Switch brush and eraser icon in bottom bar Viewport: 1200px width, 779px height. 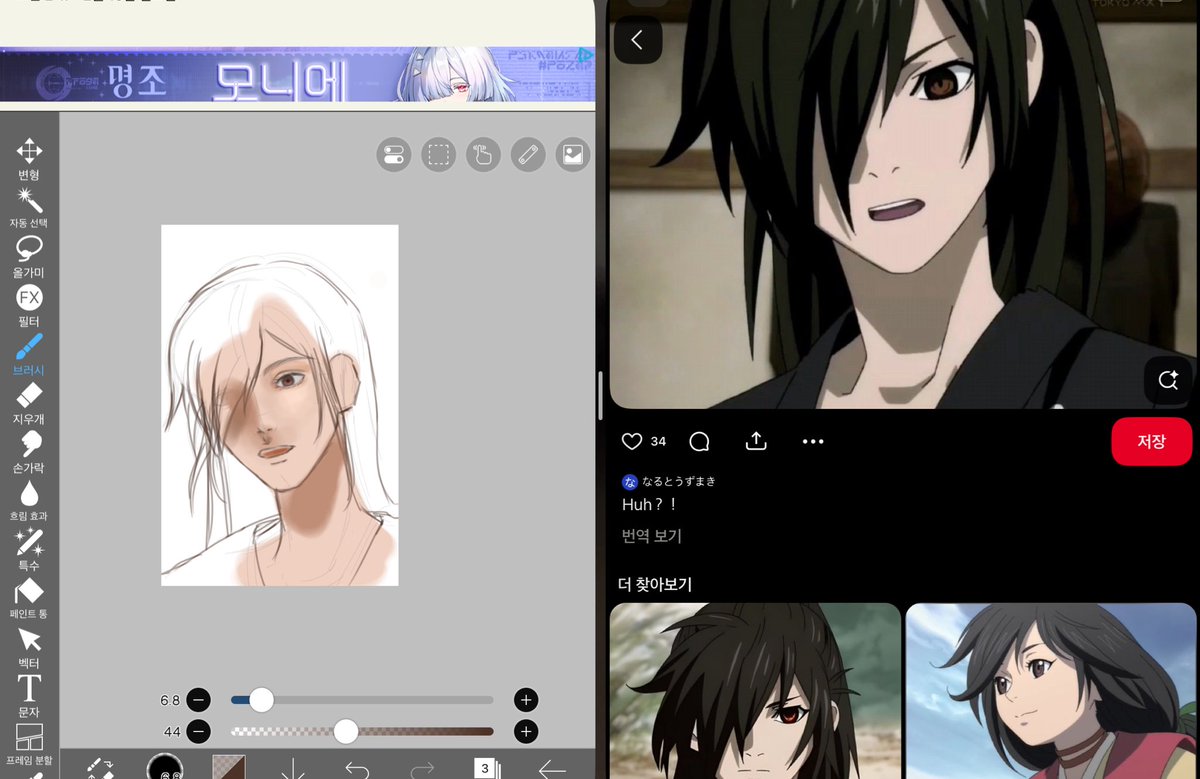pos(100,767)
